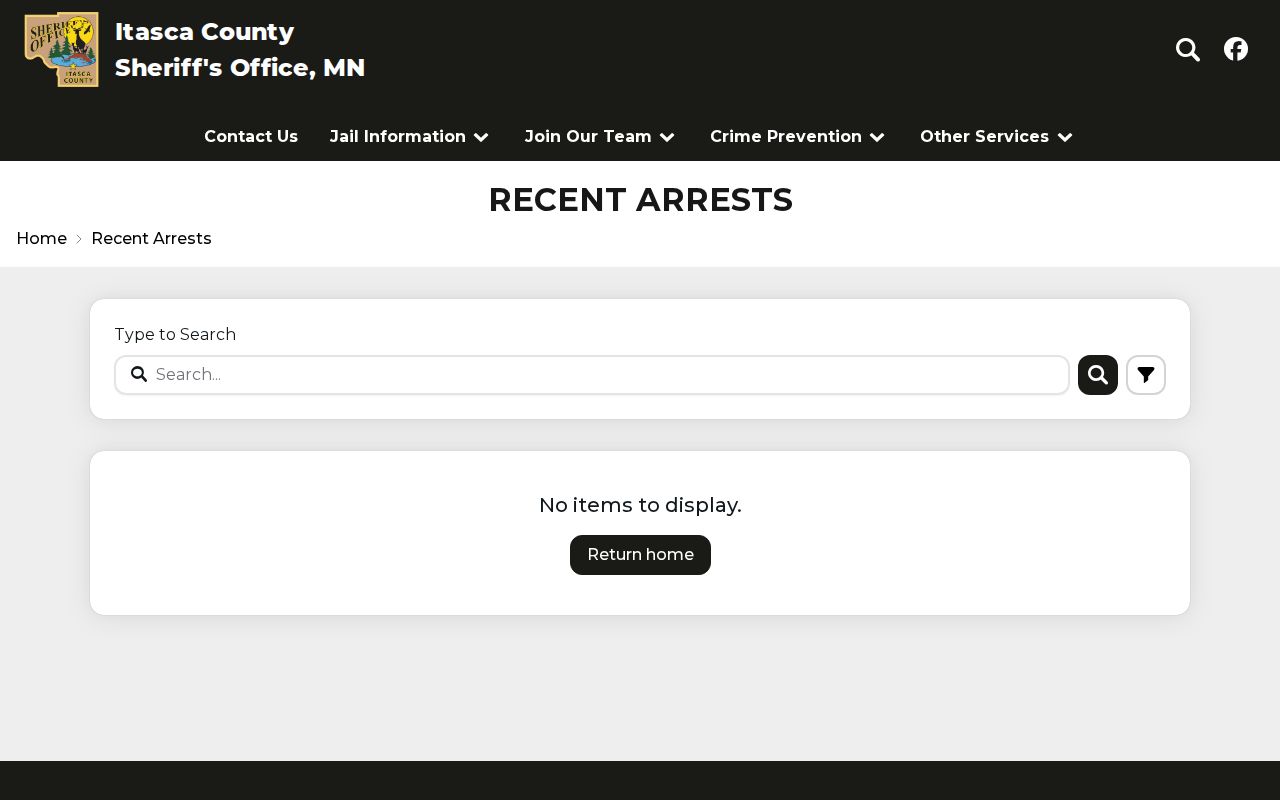Image resolution: width=1280 pixels, height=800 pixels.
Task: Submit search with black magnifier button
Action: click(x=1098, y=375)
